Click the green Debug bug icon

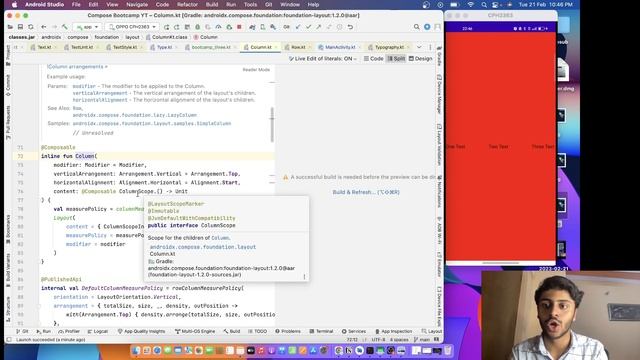pyautogui.click(x=198, y=27)
